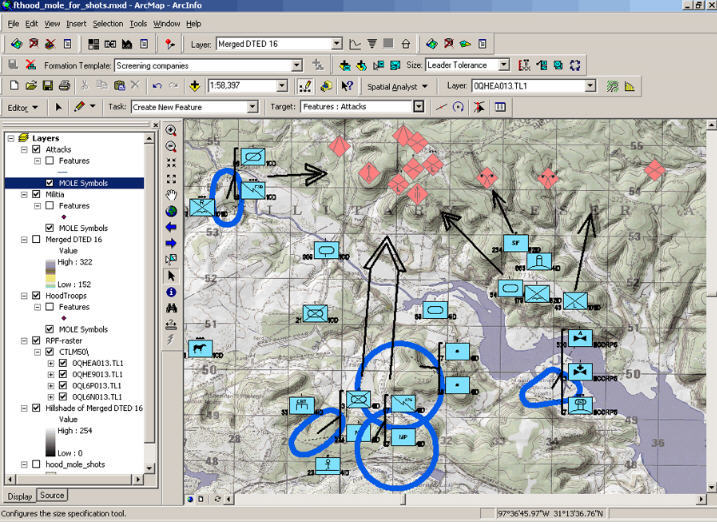Screen dimensions: 717x524
Task: Uncheck 0QHEA013.TL1 raster
Action: click(63, 363)
